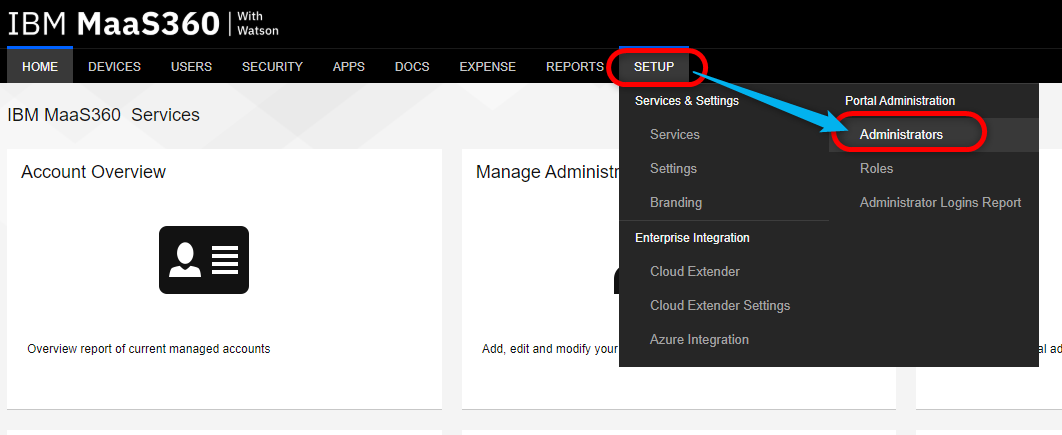Click the Account Overview card title
The image size is (1062, 435).
click(93, 172)
